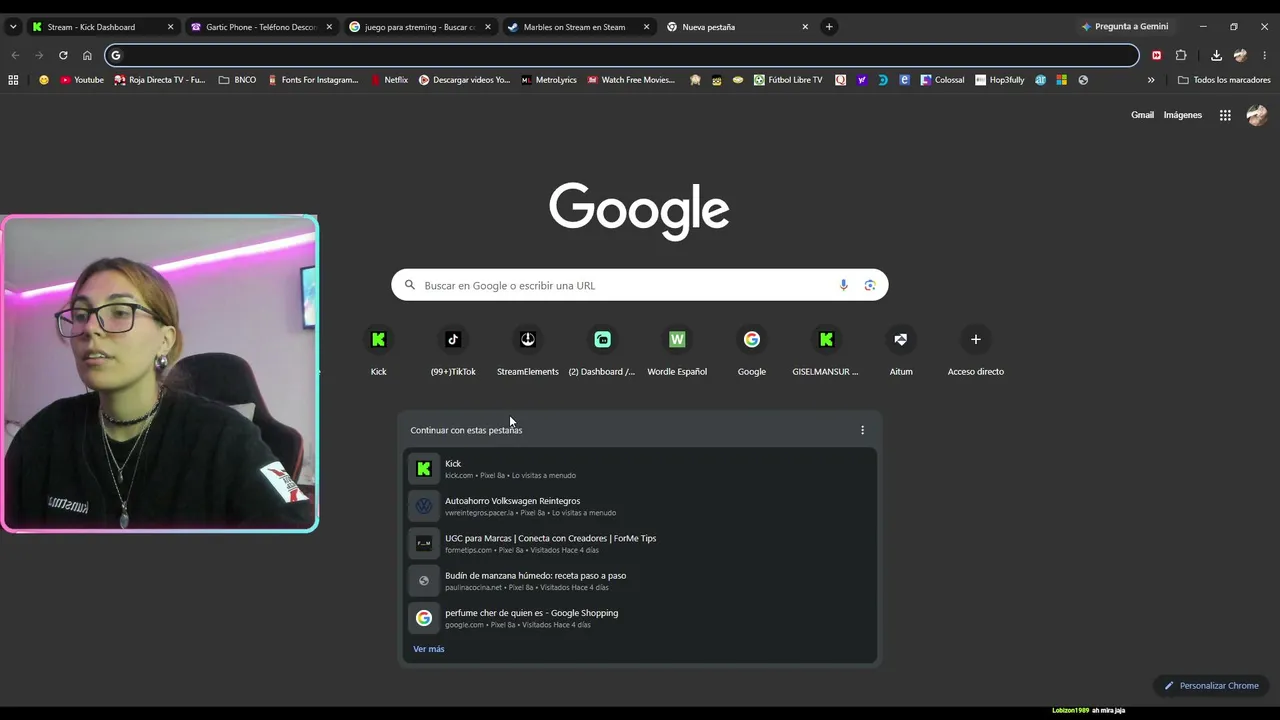Screen dimensions: 1280x720
Task: Search by image with Google Lens icon
Action: [870, 285]
